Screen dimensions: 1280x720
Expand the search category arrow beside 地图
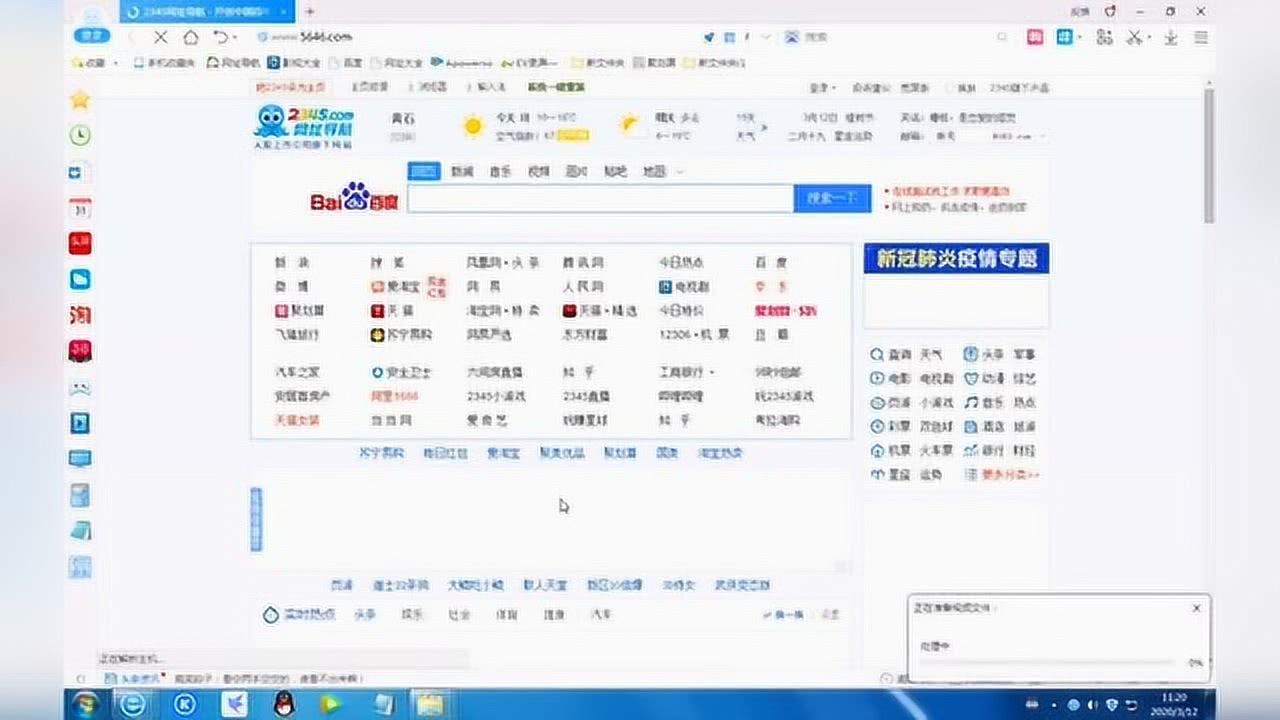[x=679, y=171]
